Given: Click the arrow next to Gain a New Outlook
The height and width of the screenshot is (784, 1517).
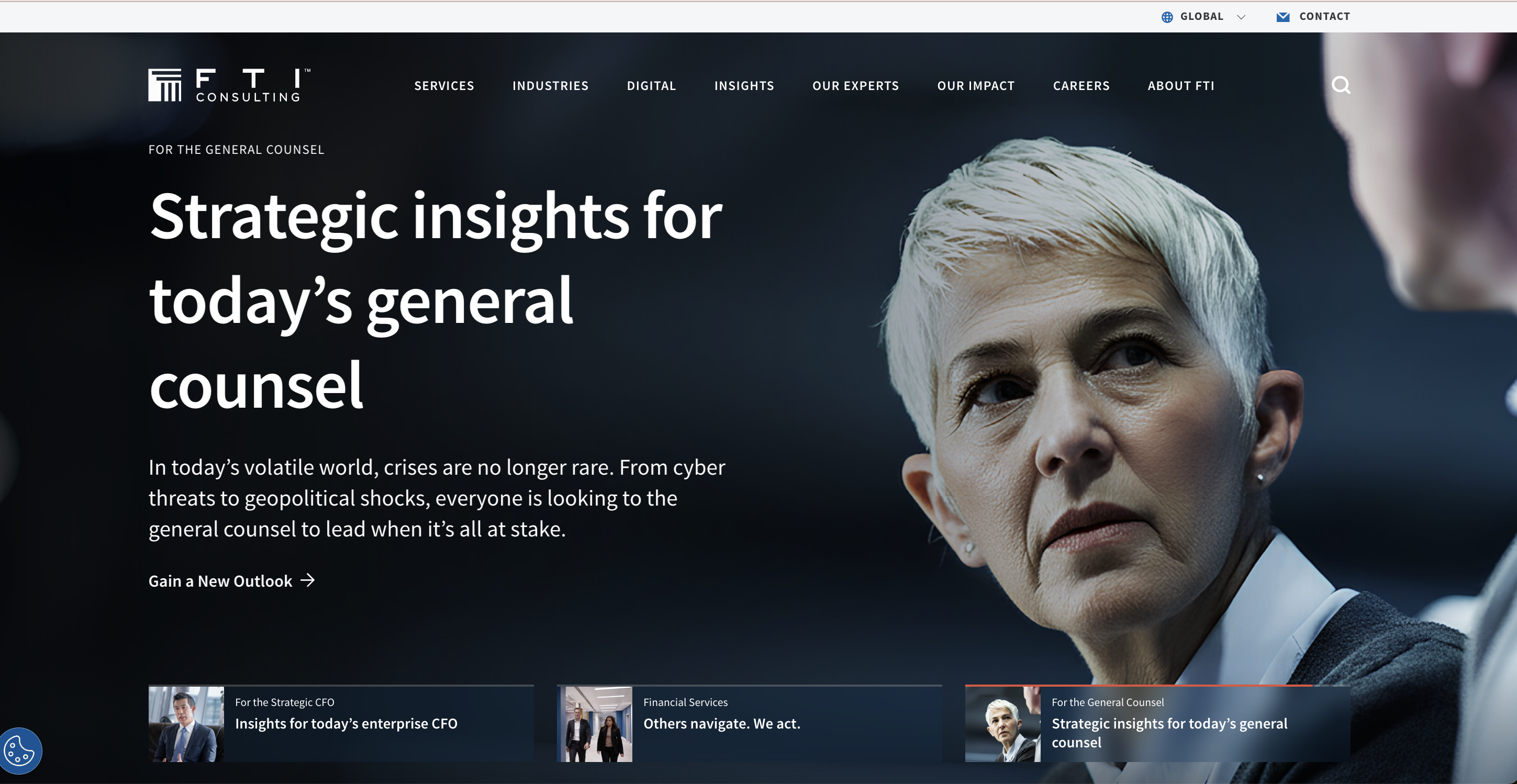Looking at the screenshot, I should pyautogui.click(x=307, y=580).
